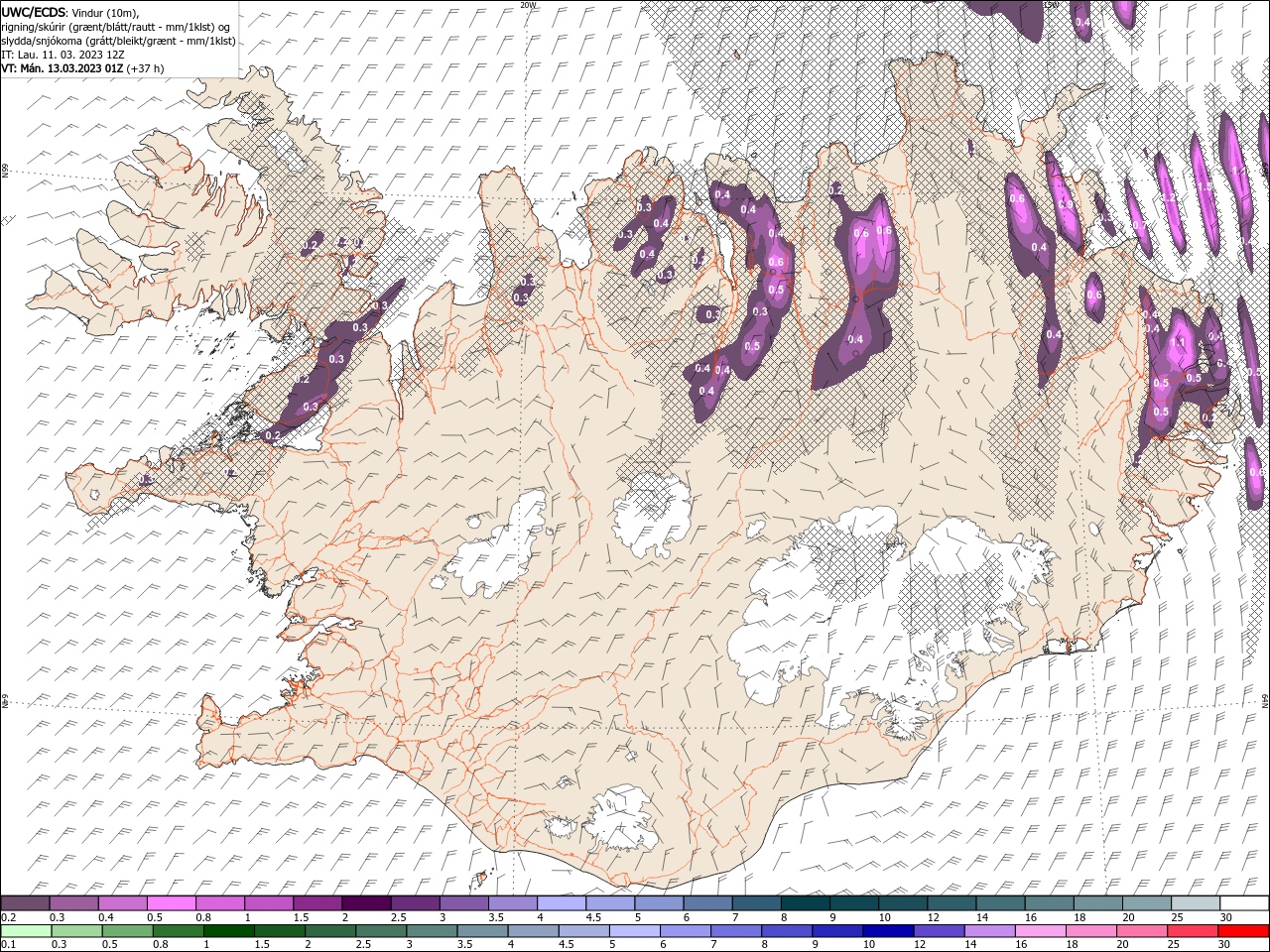Pick the upper scale swatch between 0.3 and 0.4
This screenshot has width=1270, height=952.
click(x=74, y=903)
